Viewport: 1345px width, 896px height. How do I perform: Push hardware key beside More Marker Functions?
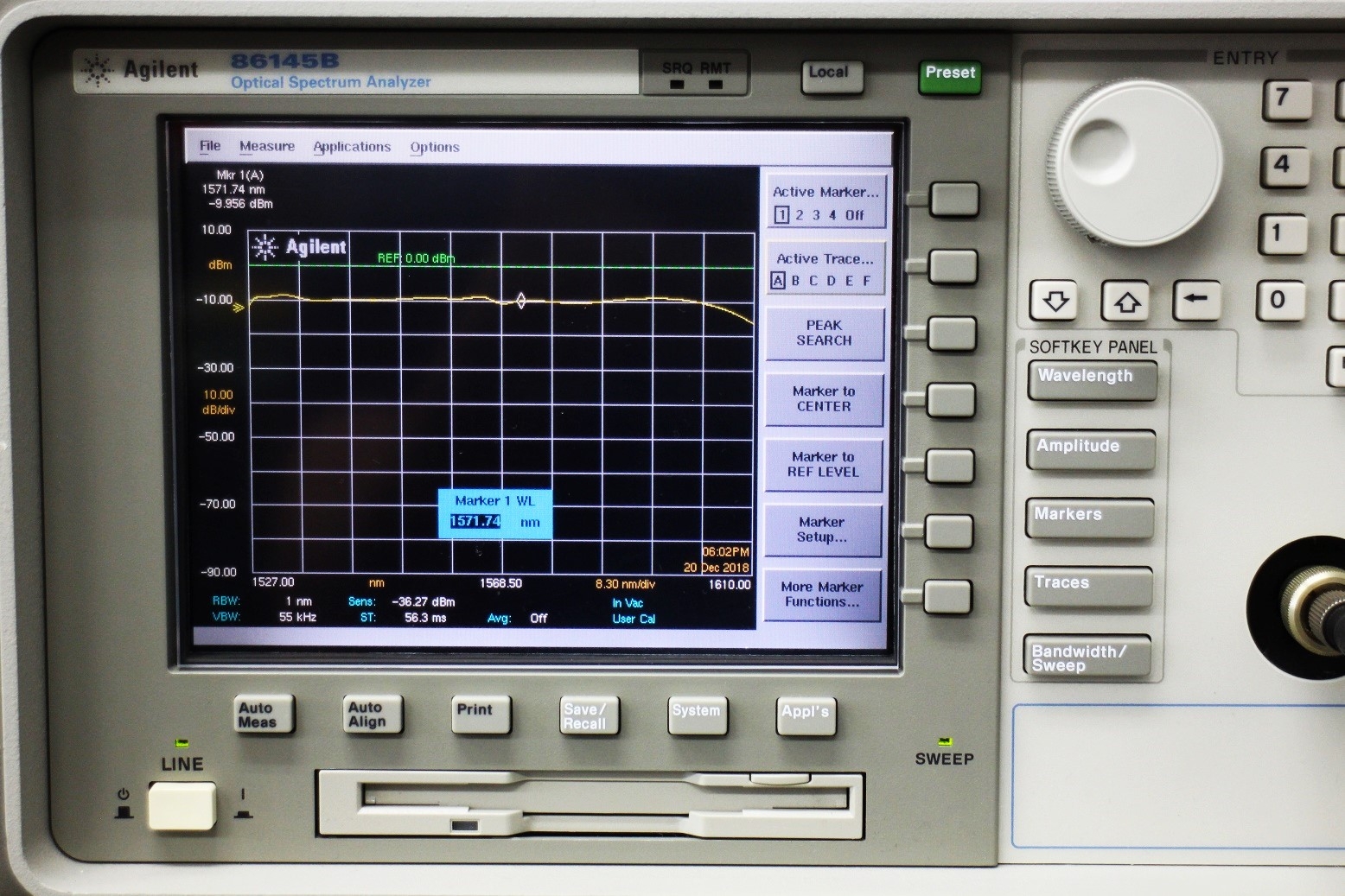(x=948, y=598)
